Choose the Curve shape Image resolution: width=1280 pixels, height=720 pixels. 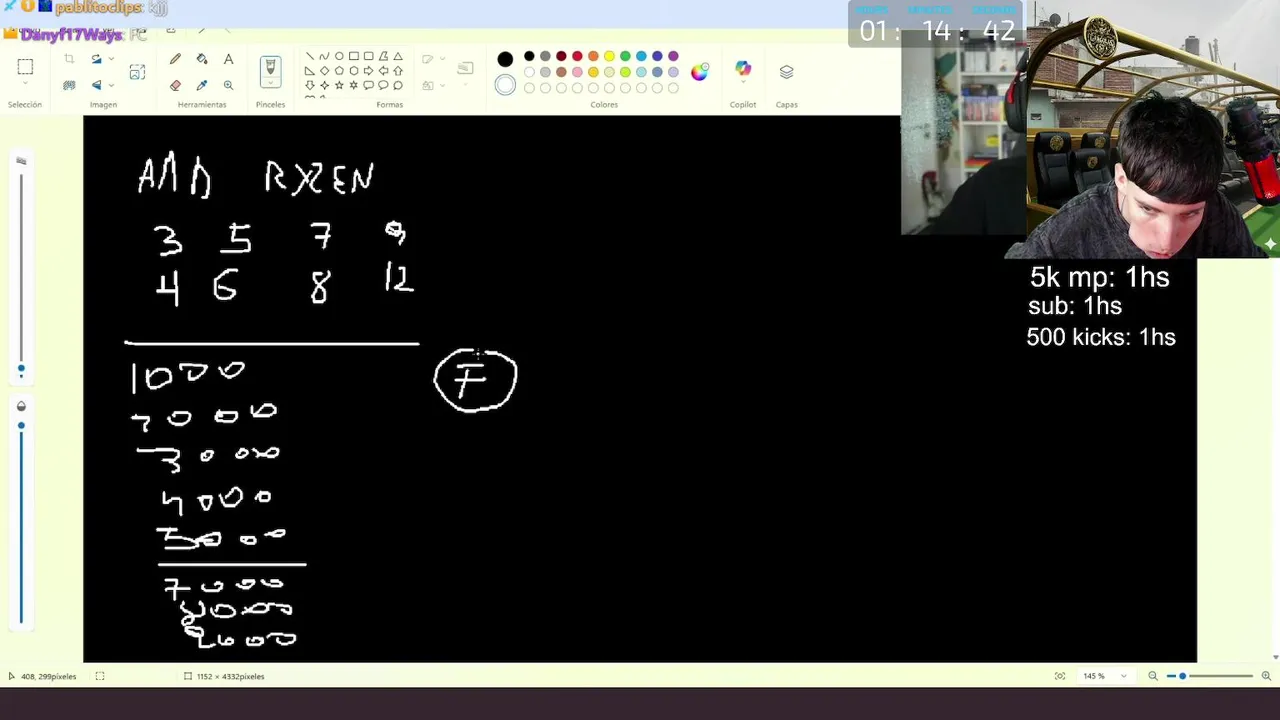[324, 56]
